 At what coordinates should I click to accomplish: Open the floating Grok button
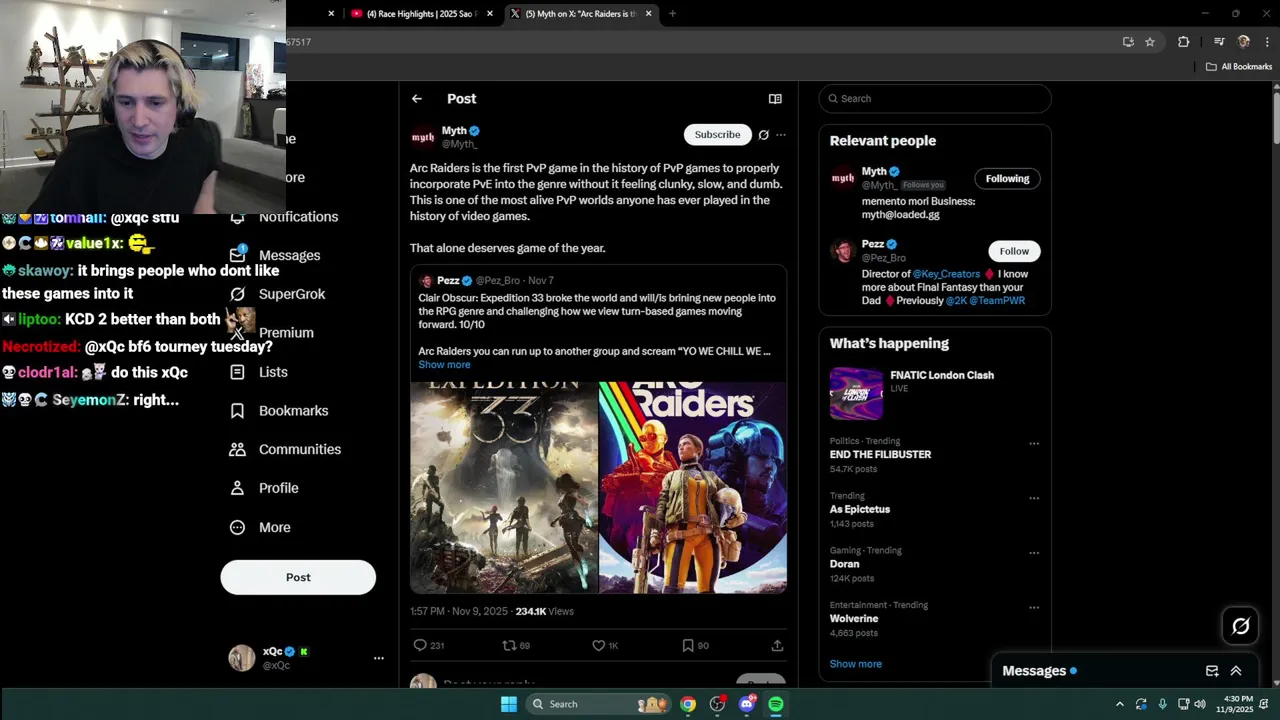point(1241,626)
